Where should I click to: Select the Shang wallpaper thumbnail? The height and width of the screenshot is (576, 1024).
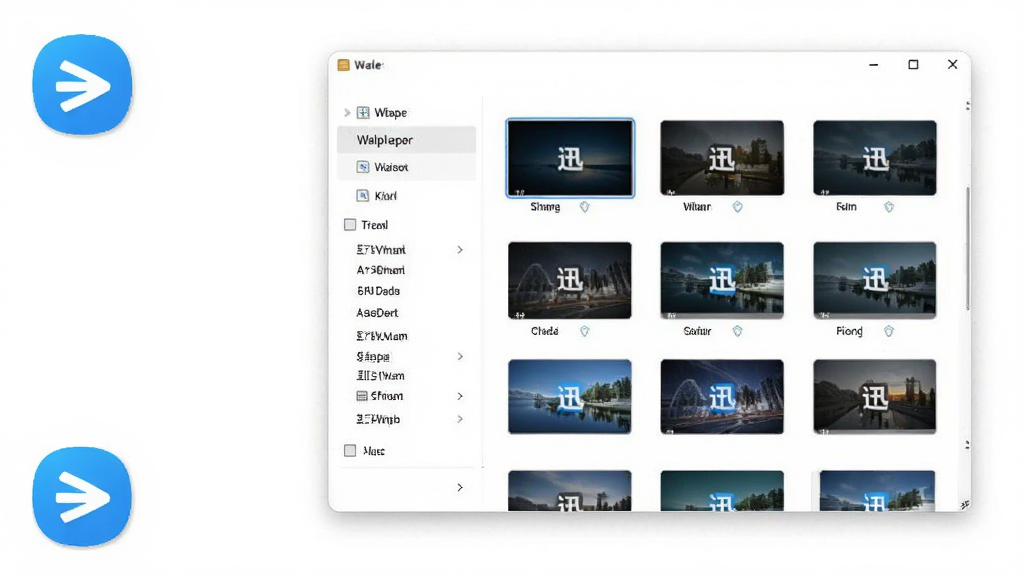coord(570,158)
